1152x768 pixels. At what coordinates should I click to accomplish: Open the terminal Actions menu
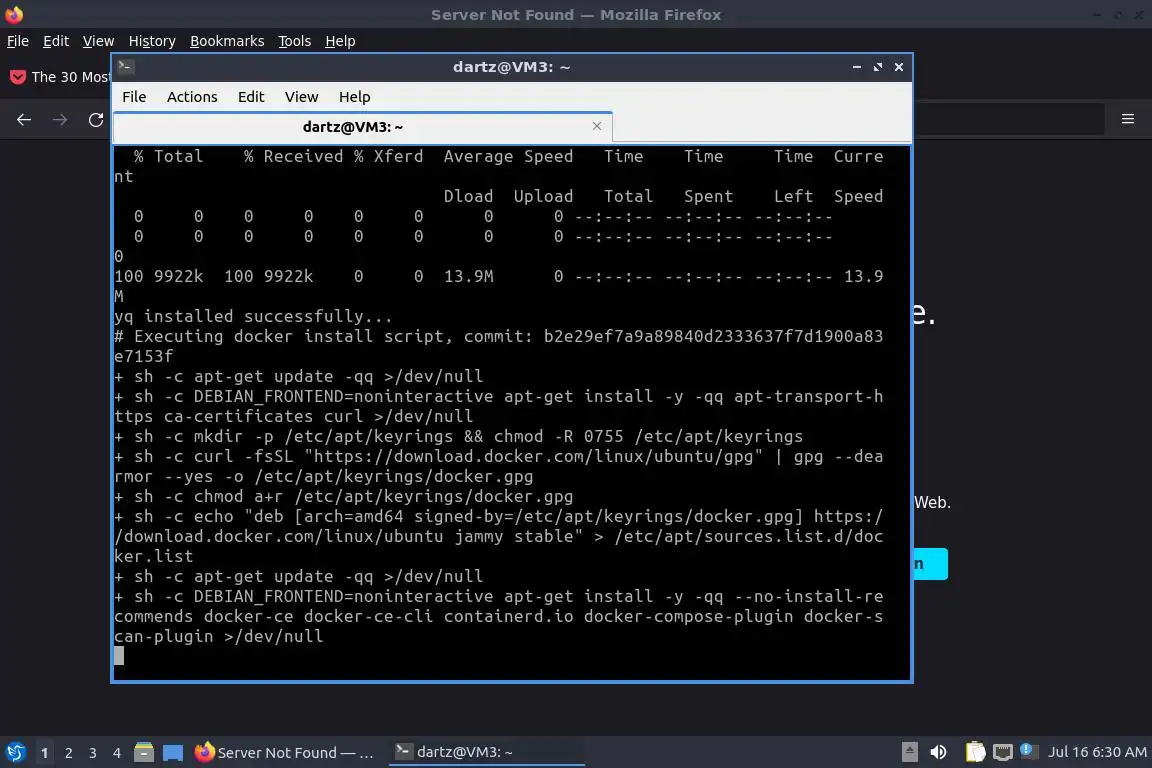(x=192, y=97)
